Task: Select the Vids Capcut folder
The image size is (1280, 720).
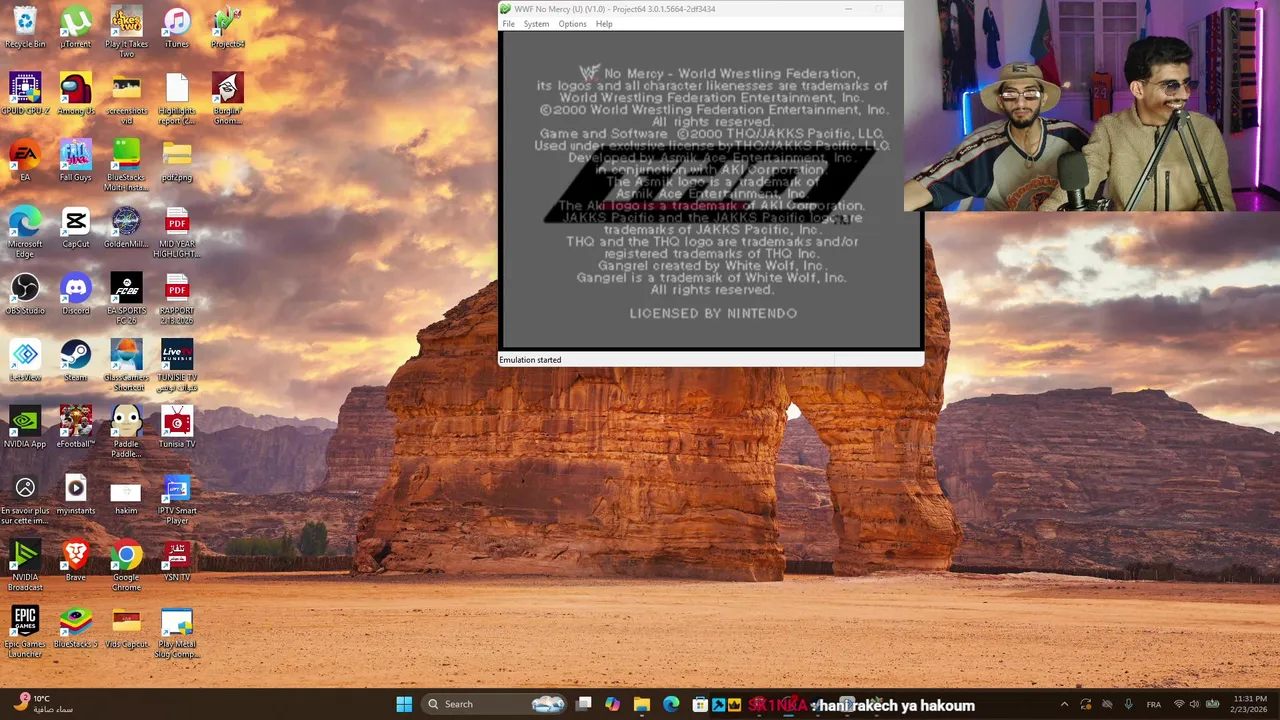Action: tap(126, 627)
